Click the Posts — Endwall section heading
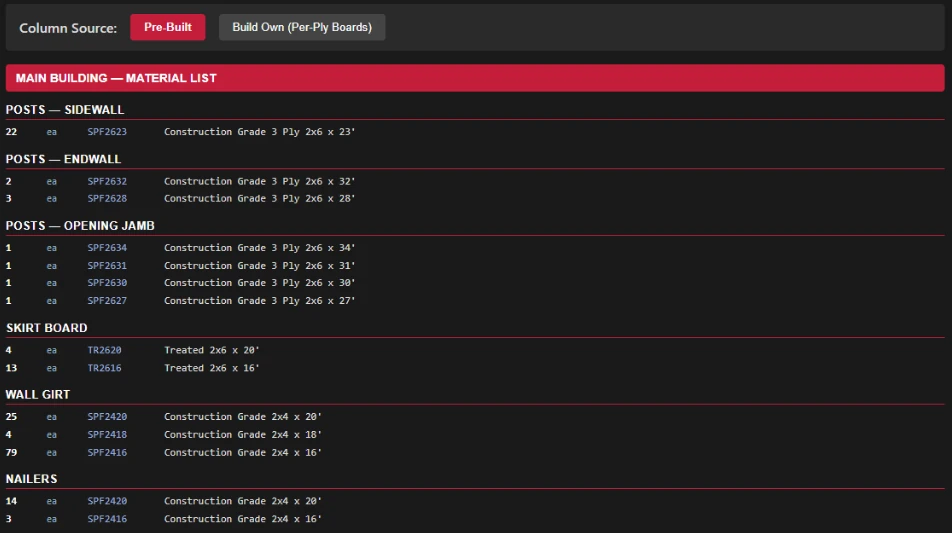Image resolution: width=952 pixels, height=533 pixels. click(63, 159)
